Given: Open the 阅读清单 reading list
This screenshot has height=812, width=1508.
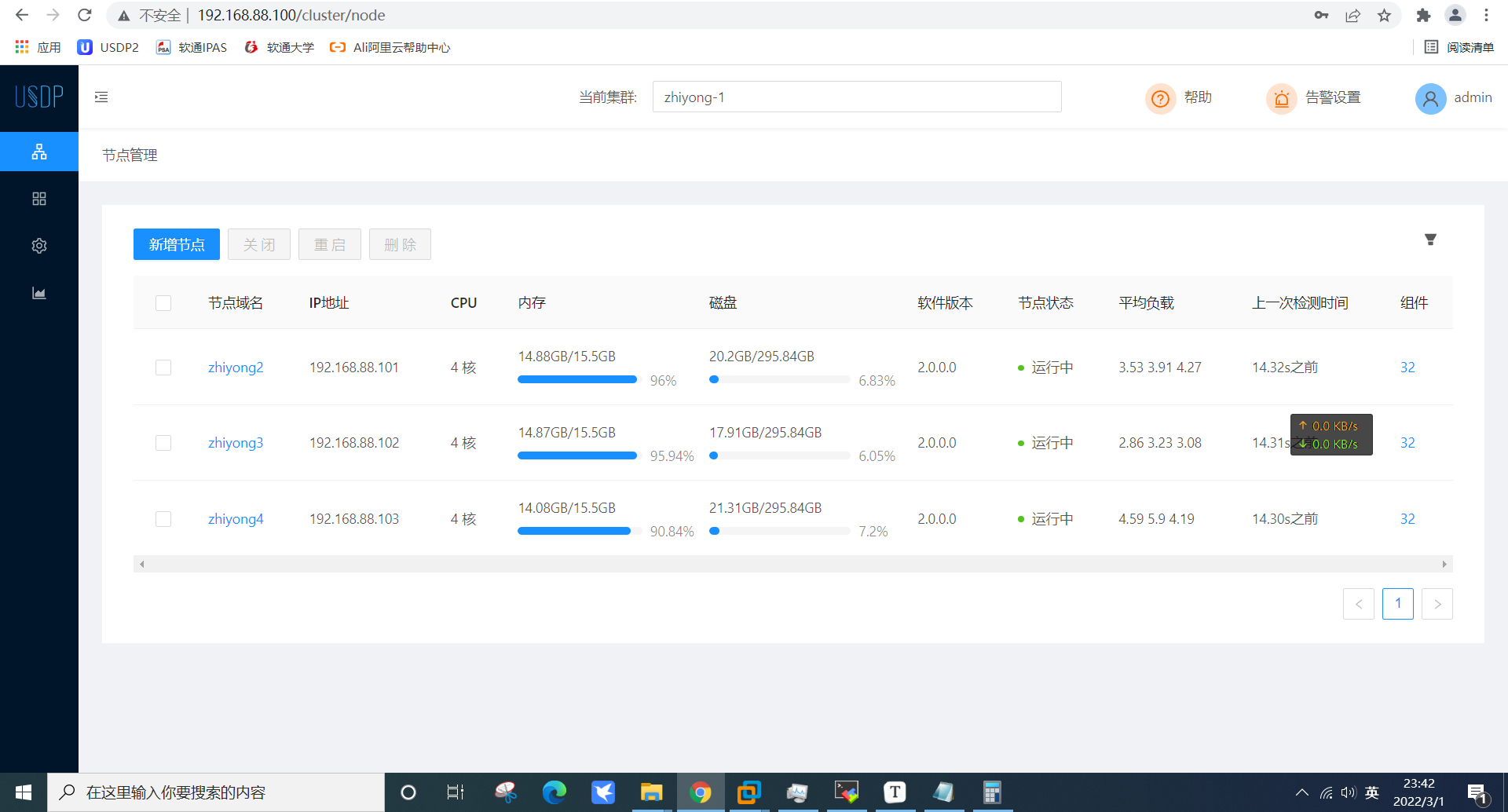Looking at the screenshot, I should pos(1462,47).
